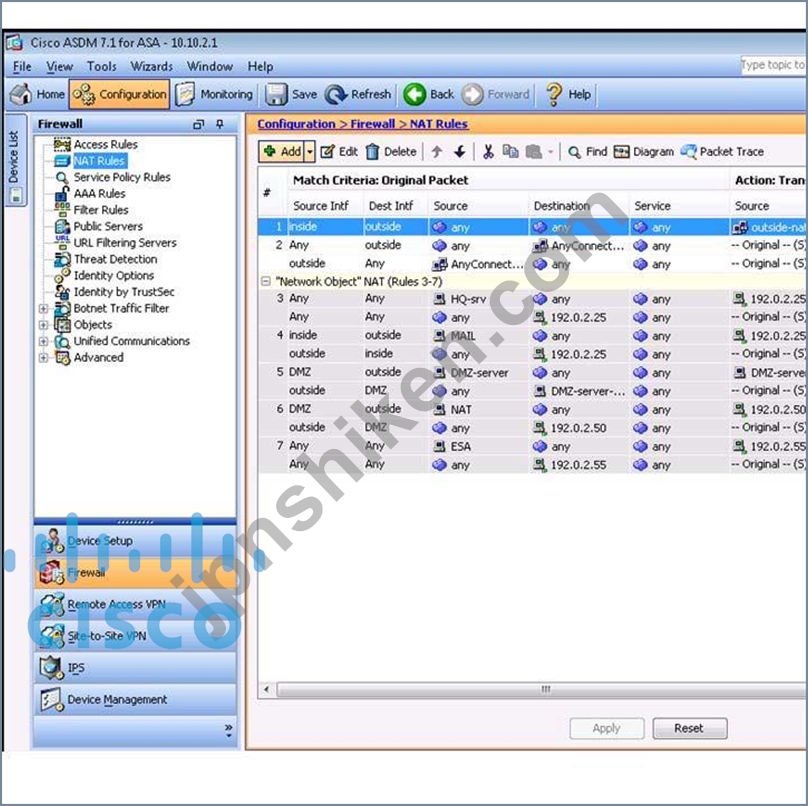Open the Remote Access VPN section

[136, 604]
